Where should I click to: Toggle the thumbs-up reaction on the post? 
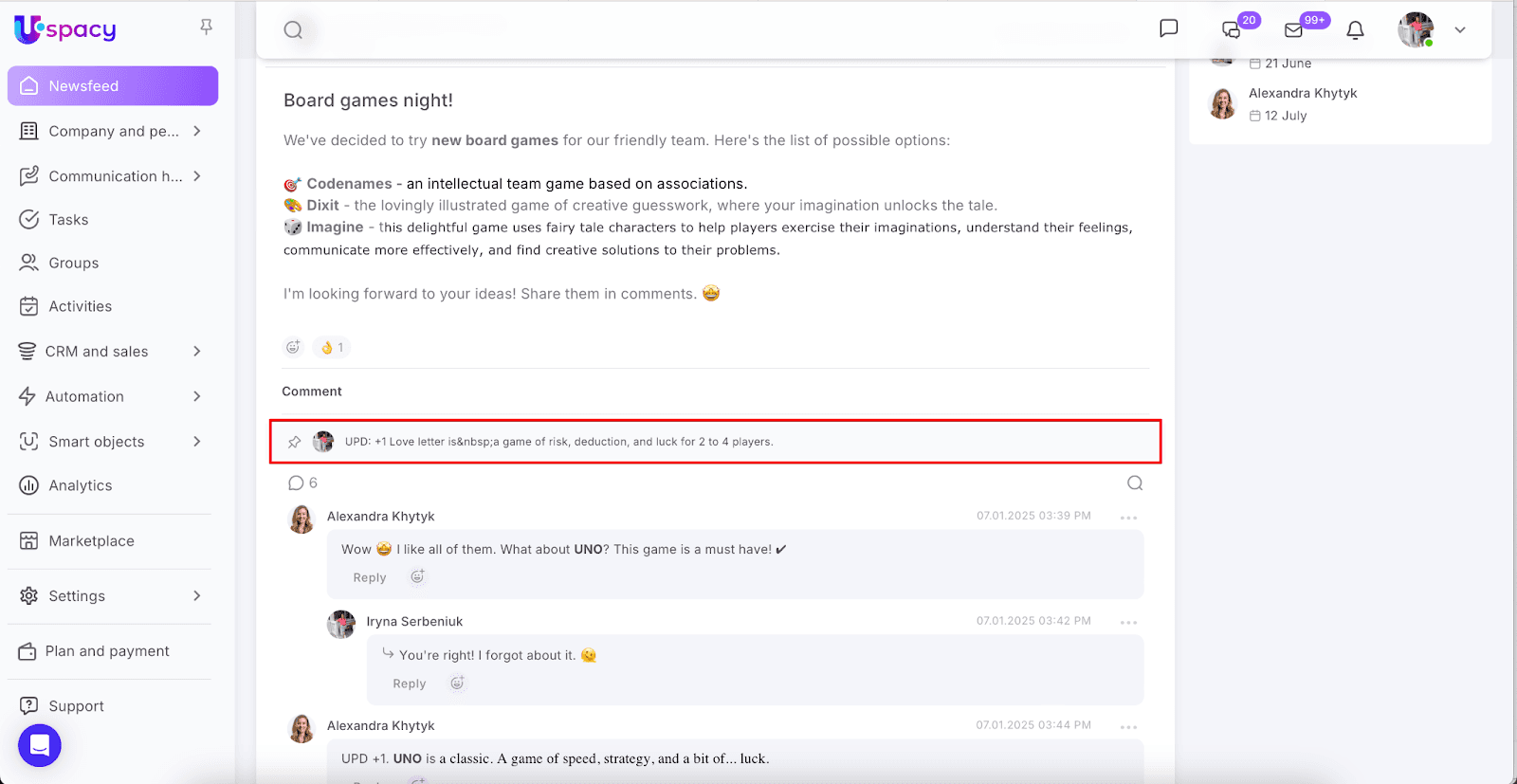click(x=331, y=348)
